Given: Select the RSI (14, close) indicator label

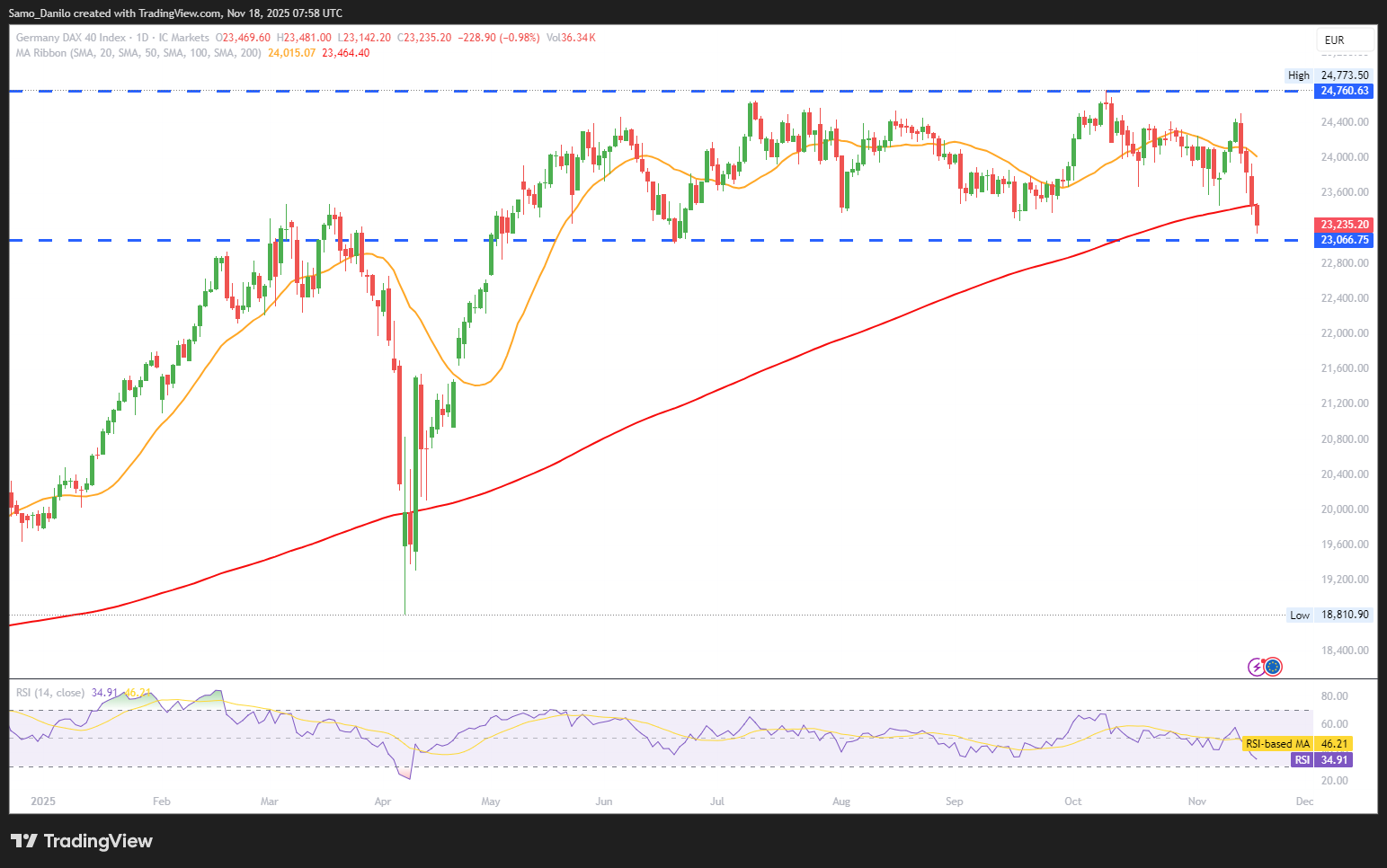Looking at the screenshot, I should [x=50, y=693].
